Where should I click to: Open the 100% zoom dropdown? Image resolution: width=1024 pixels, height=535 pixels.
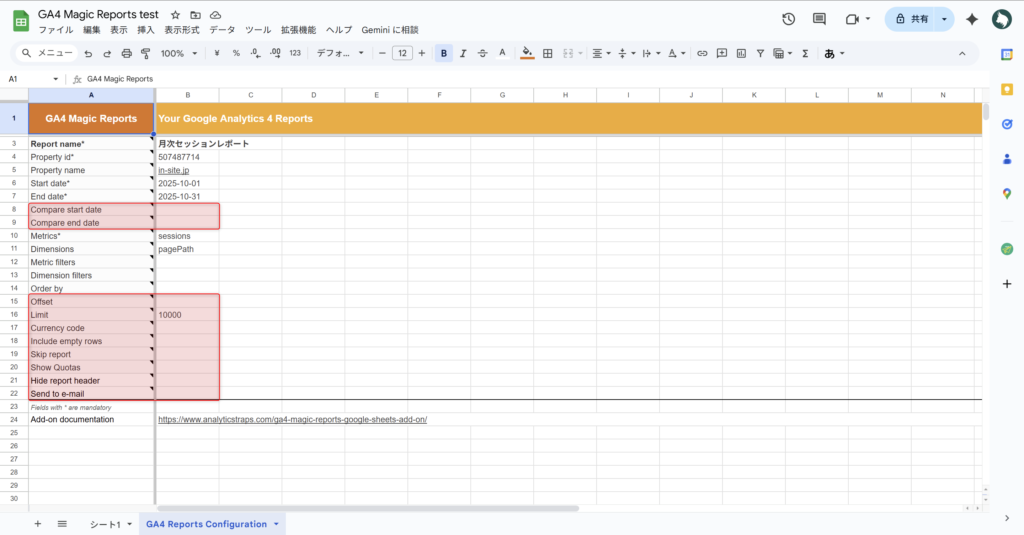[x=178, y=53]
